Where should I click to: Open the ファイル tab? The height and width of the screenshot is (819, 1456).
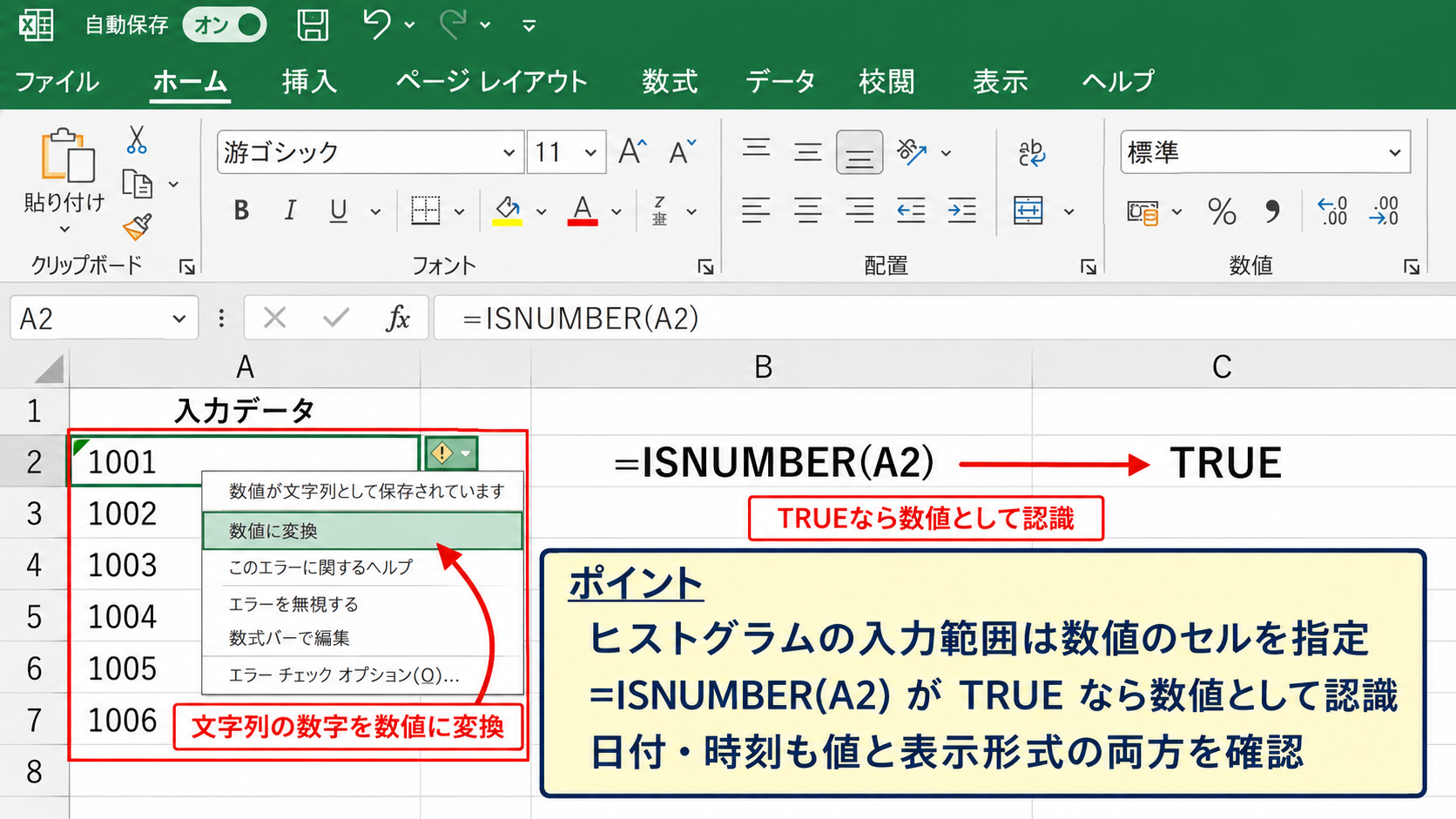(57, 82)
